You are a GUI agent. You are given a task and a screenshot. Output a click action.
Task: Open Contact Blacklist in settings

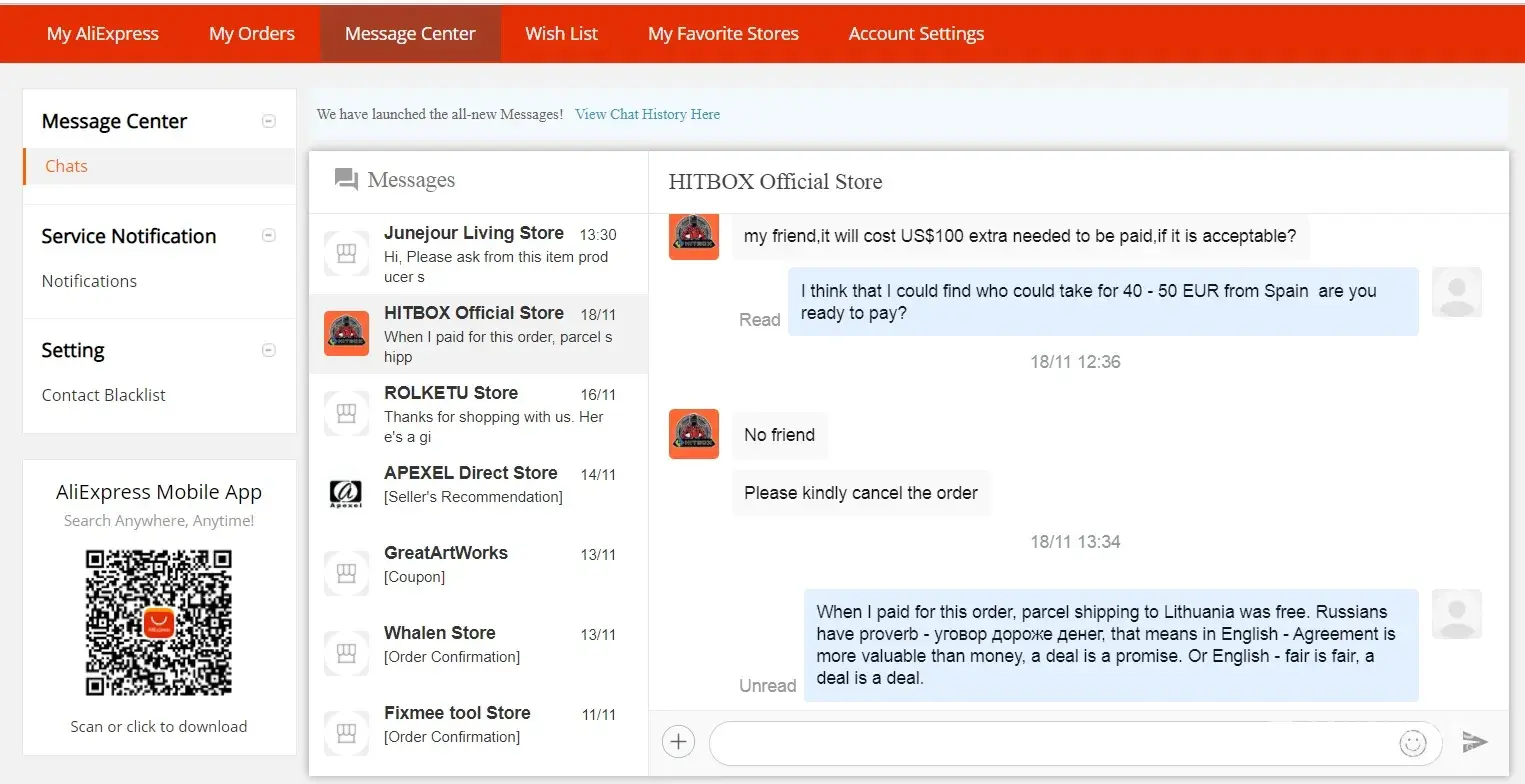click(104, 395)
